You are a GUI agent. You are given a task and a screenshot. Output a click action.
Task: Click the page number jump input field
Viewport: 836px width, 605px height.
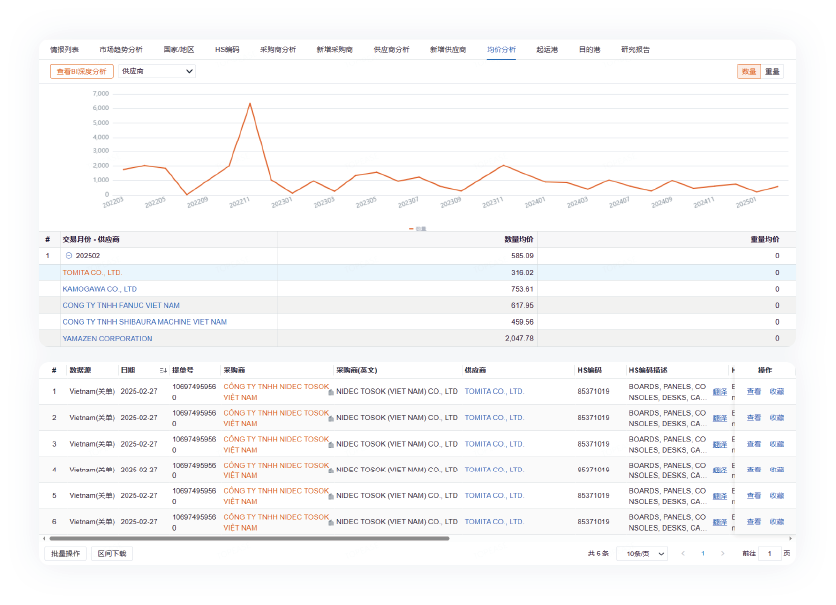point(769,553)
